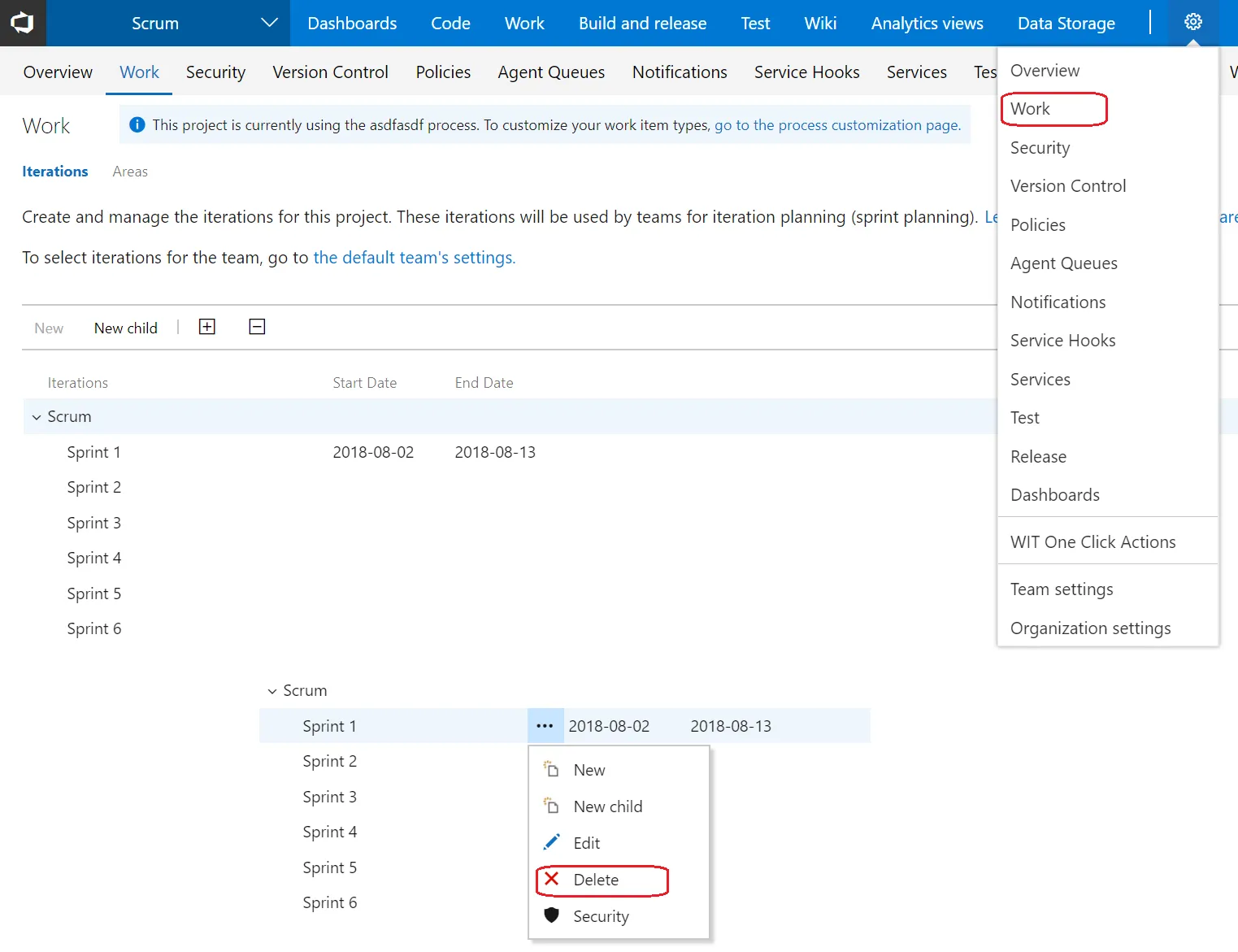Collapse the Scrum node in the iterations table

point(37,417)
